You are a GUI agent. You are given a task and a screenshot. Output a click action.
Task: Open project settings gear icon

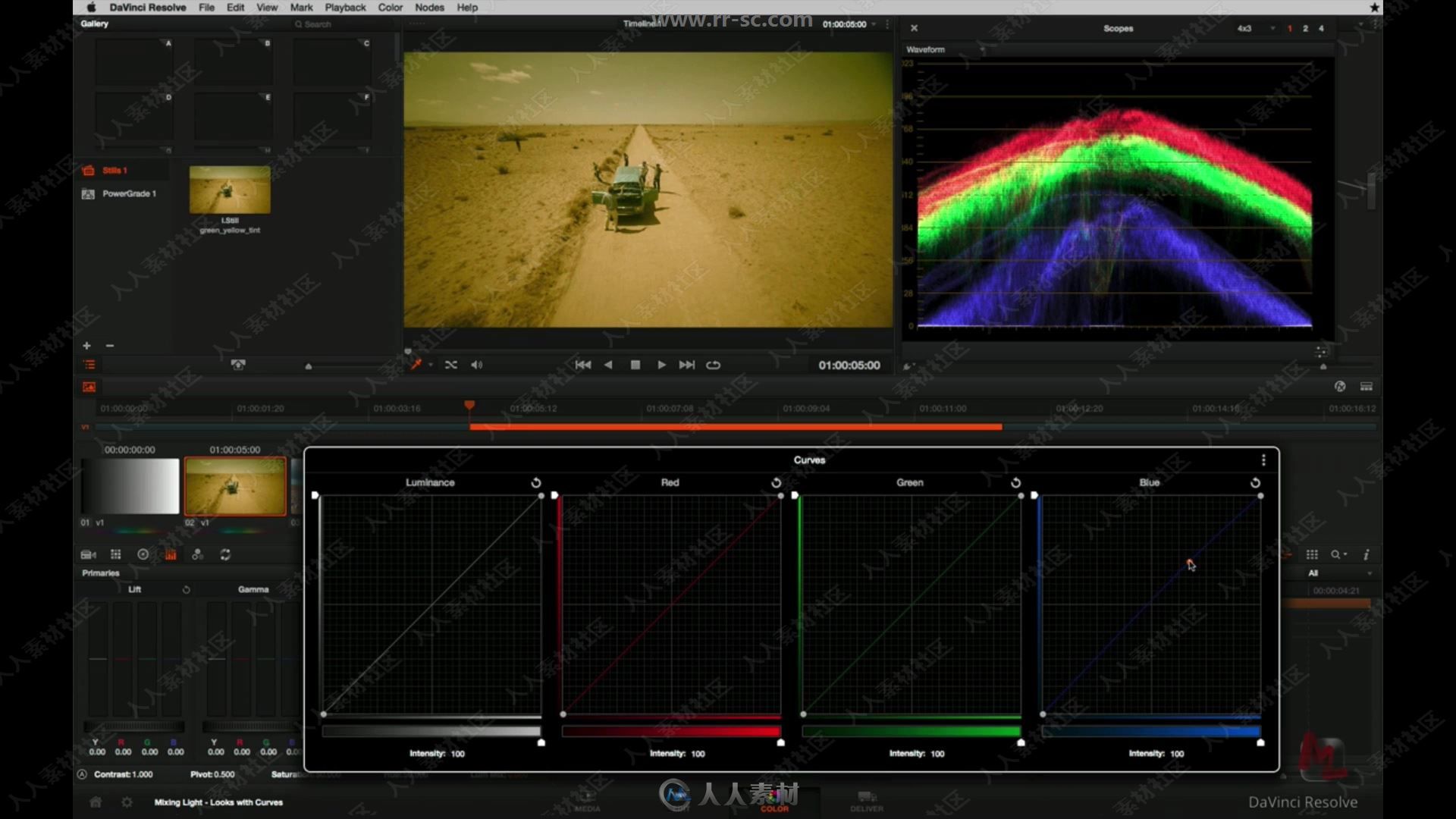[x=127, y=802]
